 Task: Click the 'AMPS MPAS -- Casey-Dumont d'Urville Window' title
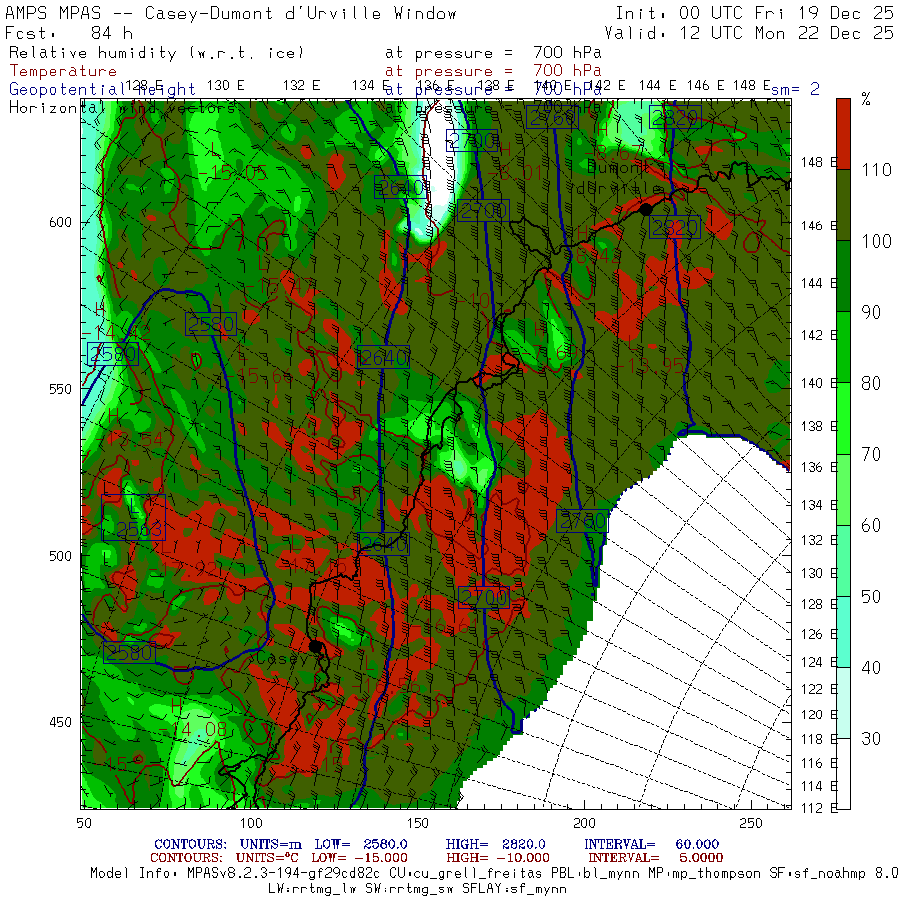(231, 13)
